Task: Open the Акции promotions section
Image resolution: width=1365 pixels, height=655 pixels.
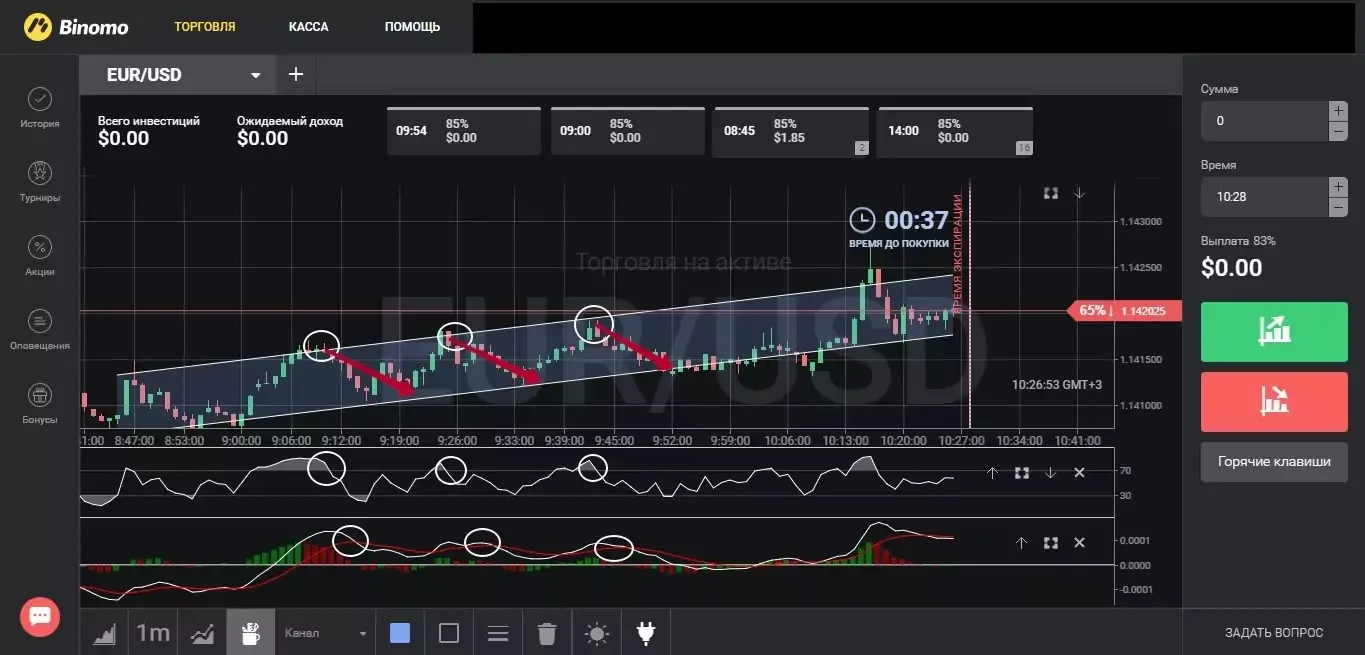Action: click(x=39, y=256)
